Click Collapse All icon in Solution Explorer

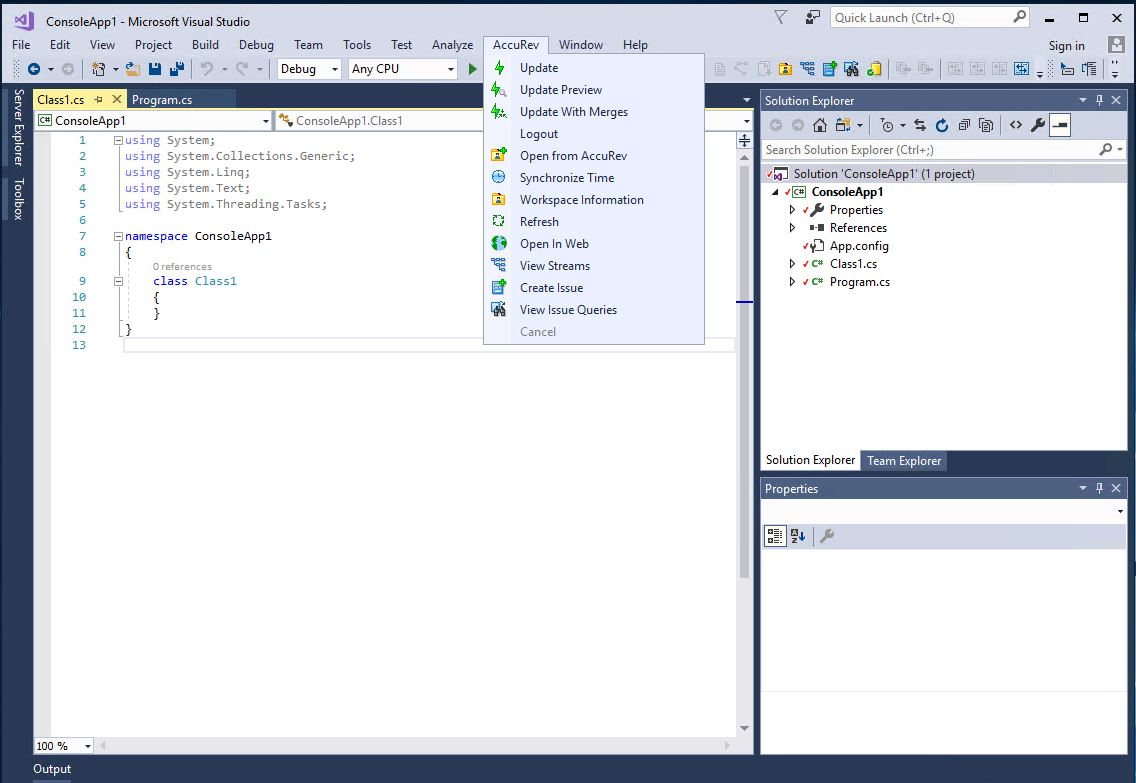(x=964, y=125)
